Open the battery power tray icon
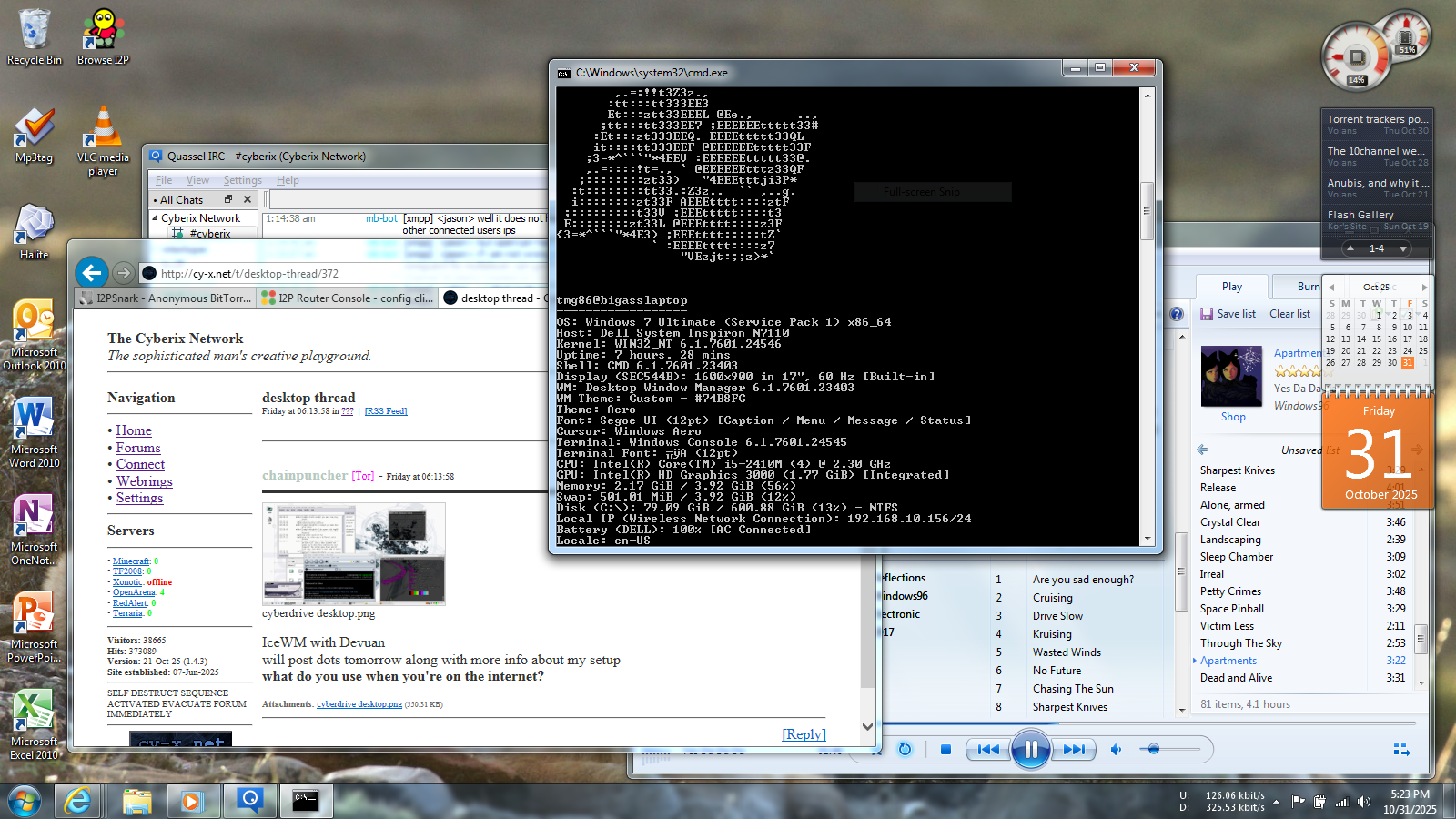The height and width of the screenshot is (819, 1456). pyautogui.click(x=1319, y=802)
